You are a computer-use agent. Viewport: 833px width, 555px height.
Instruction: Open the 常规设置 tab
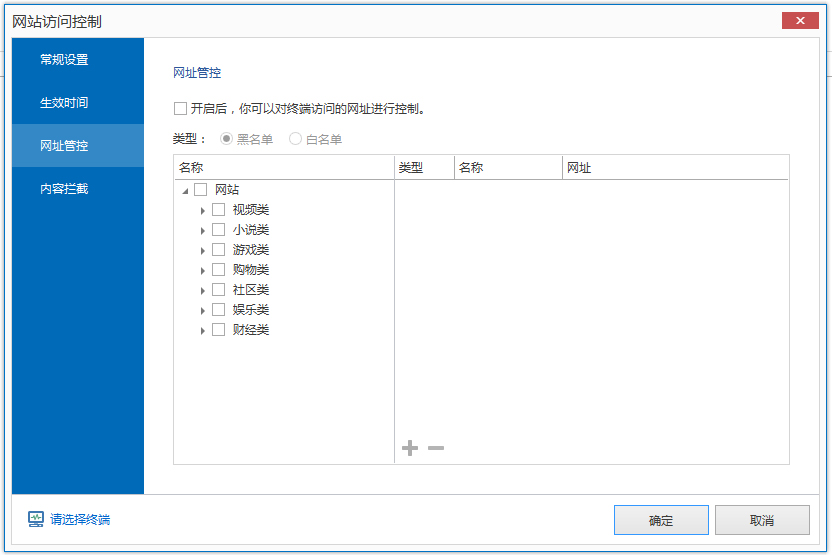click(64, 59)
